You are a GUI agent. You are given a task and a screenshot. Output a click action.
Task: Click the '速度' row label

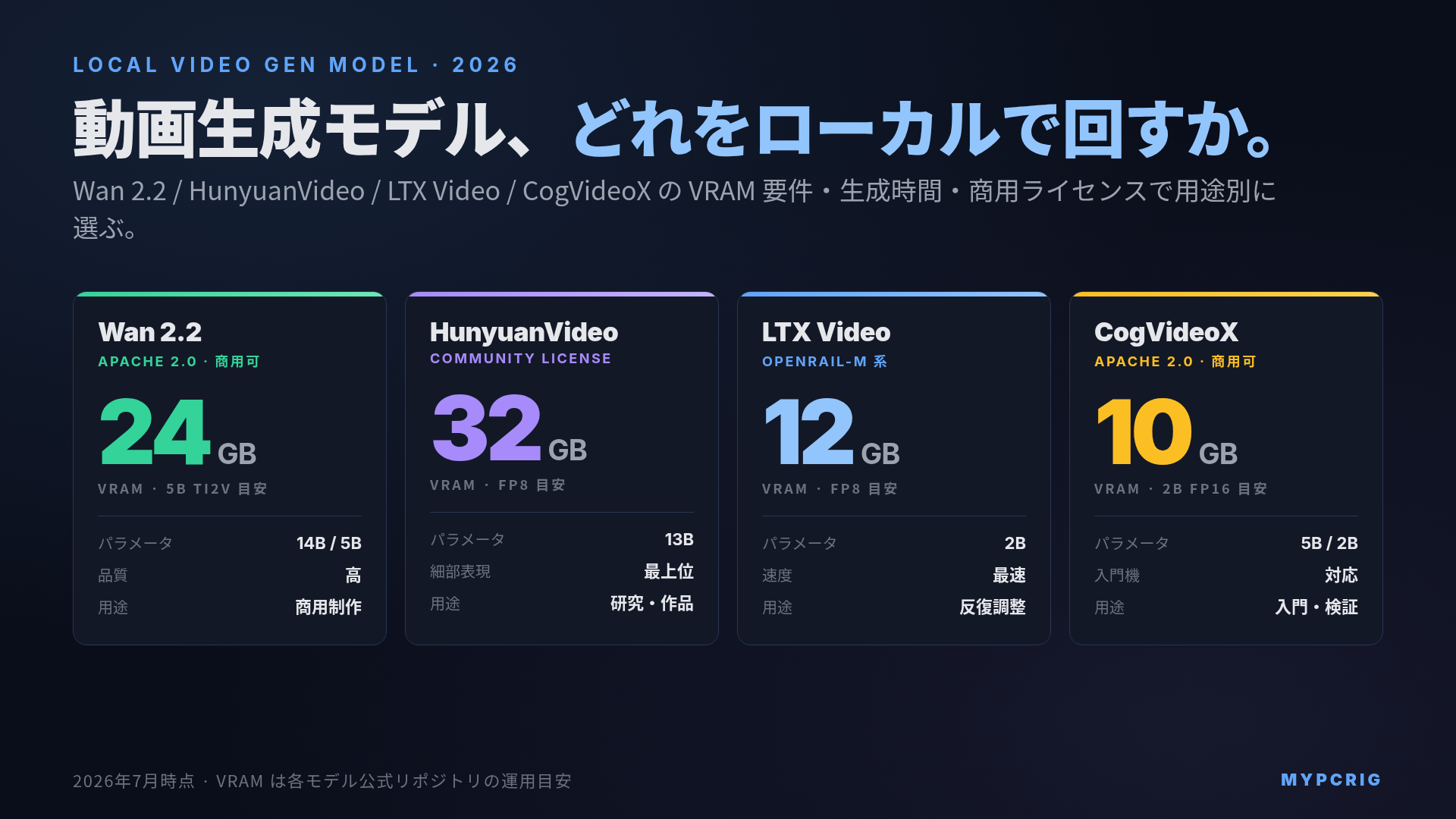(x=777, y=576)
